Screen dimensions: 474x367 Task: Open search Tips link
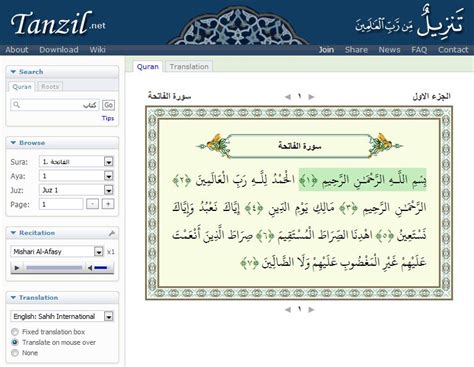pos(108,118)
